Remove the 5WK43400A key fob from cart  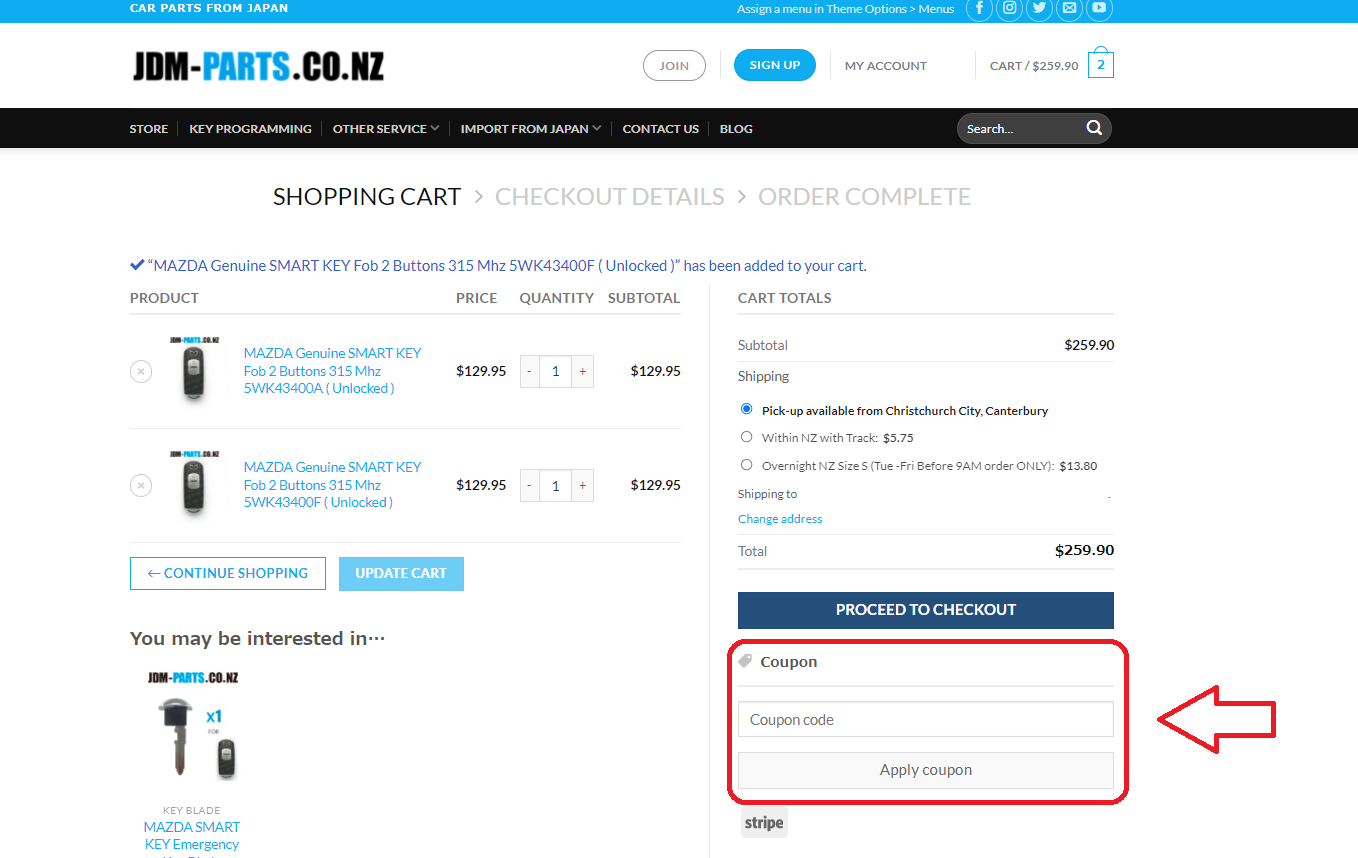click(x=141, y=371)
